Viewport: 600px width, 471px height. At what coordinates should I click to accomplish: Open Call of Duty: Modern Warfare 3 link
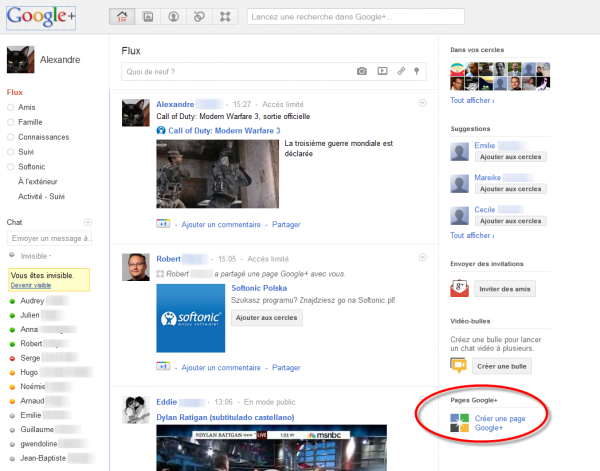(x=224, y=130)
